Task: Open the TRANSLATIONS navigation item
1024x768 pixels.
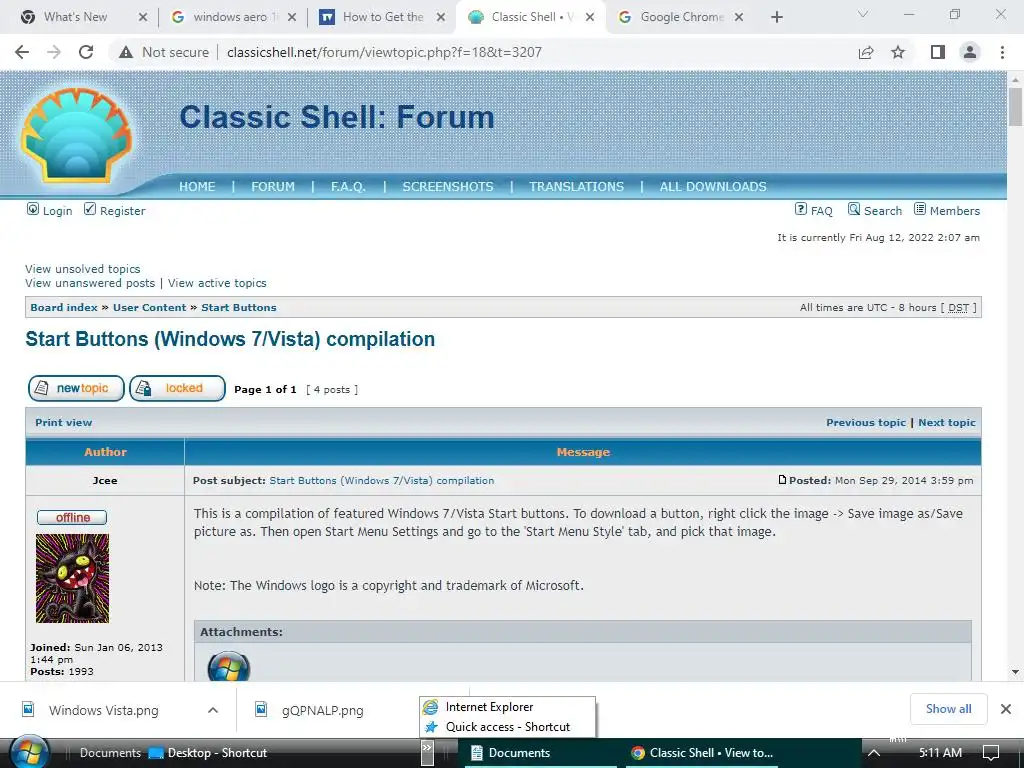Action: (577, 187)
